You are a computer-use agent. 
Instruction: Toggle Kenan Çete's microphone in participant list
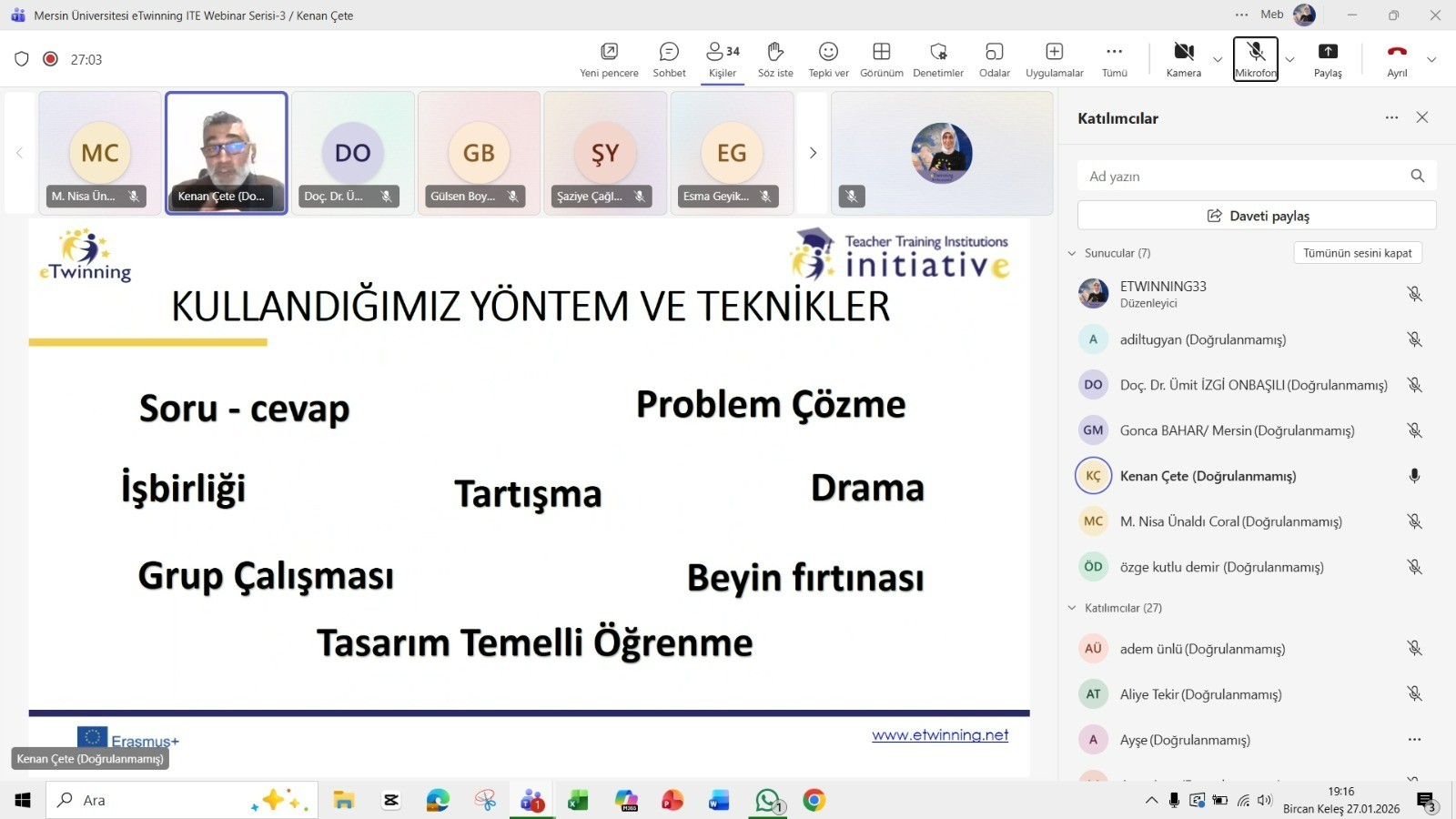point(1414,476)
